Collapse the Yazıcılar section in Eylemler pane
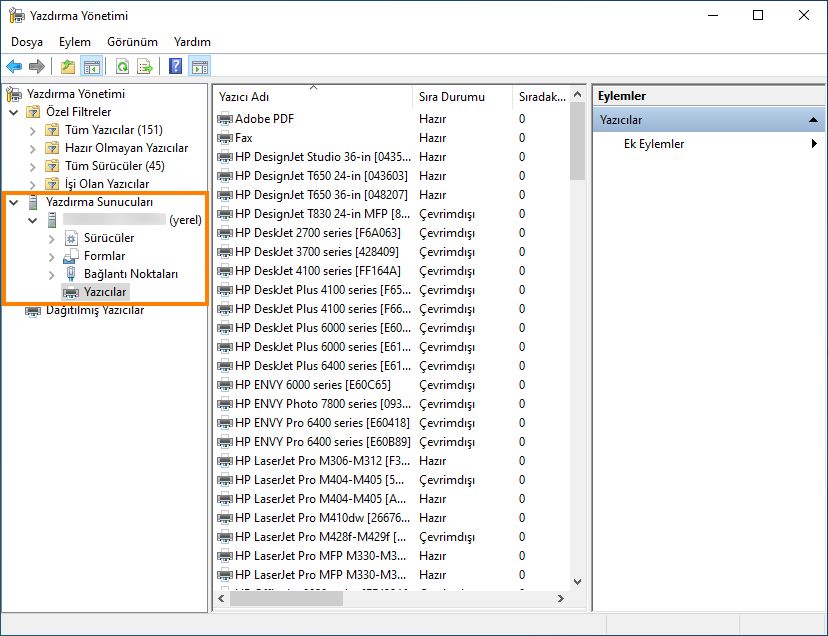828x636 pixels. [x=813, y=120]
